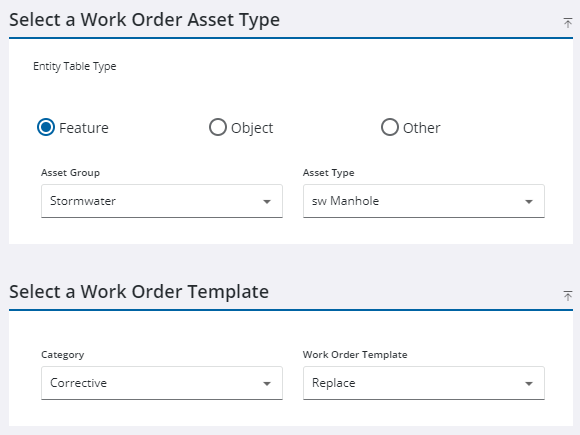Collapse the Work Order Asset Type section icon
Screen dimensions: 580x435
tap(567, 23)
